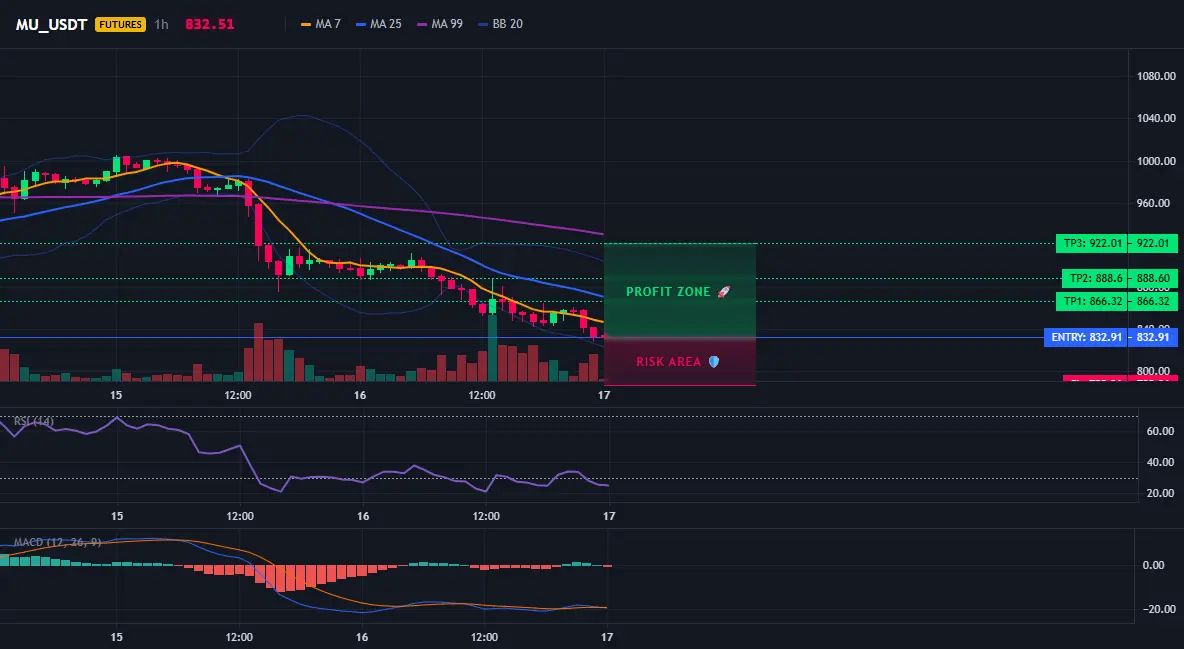Screen dimensions: 1184x649
Task: Click date 17 on MACD time axis
Action: pos(609,637)
